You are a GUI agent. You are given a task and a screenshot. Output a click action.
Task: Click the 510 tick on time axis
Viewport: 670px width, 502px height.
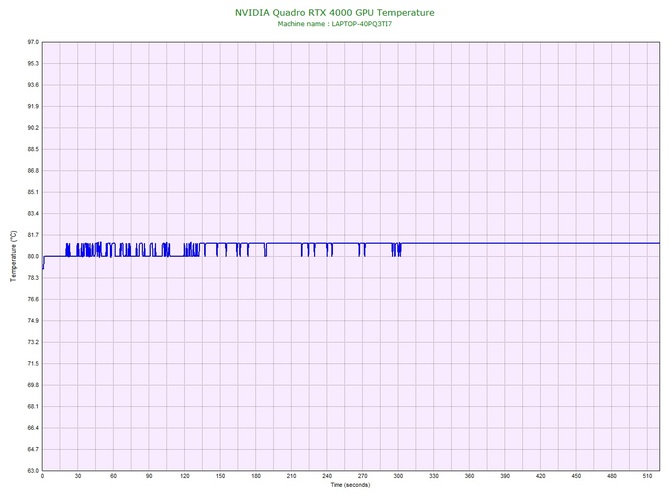pyautogui.click(x=647, y=476)
